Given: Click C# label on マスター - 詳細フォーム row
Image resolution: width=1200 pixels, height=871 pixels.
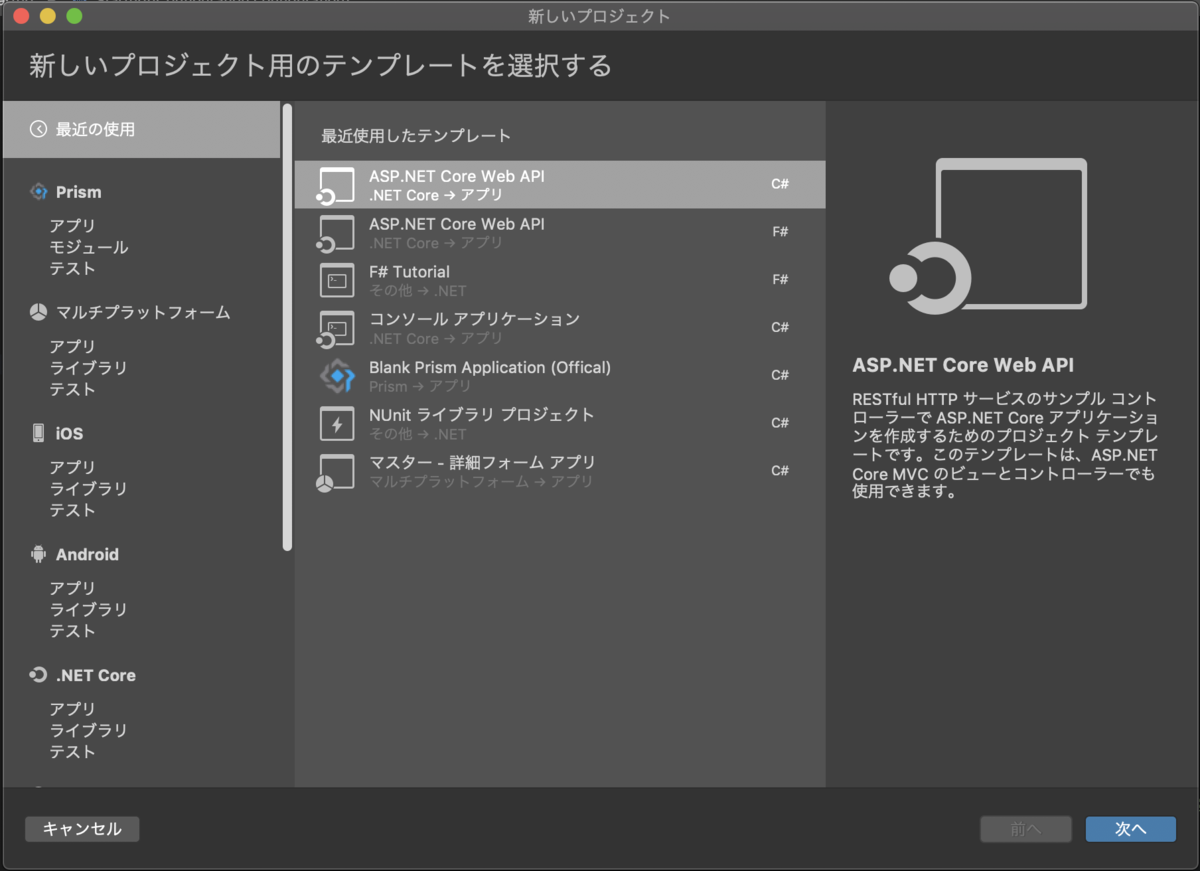Looking at the screenshot, I should coord(780,471).
